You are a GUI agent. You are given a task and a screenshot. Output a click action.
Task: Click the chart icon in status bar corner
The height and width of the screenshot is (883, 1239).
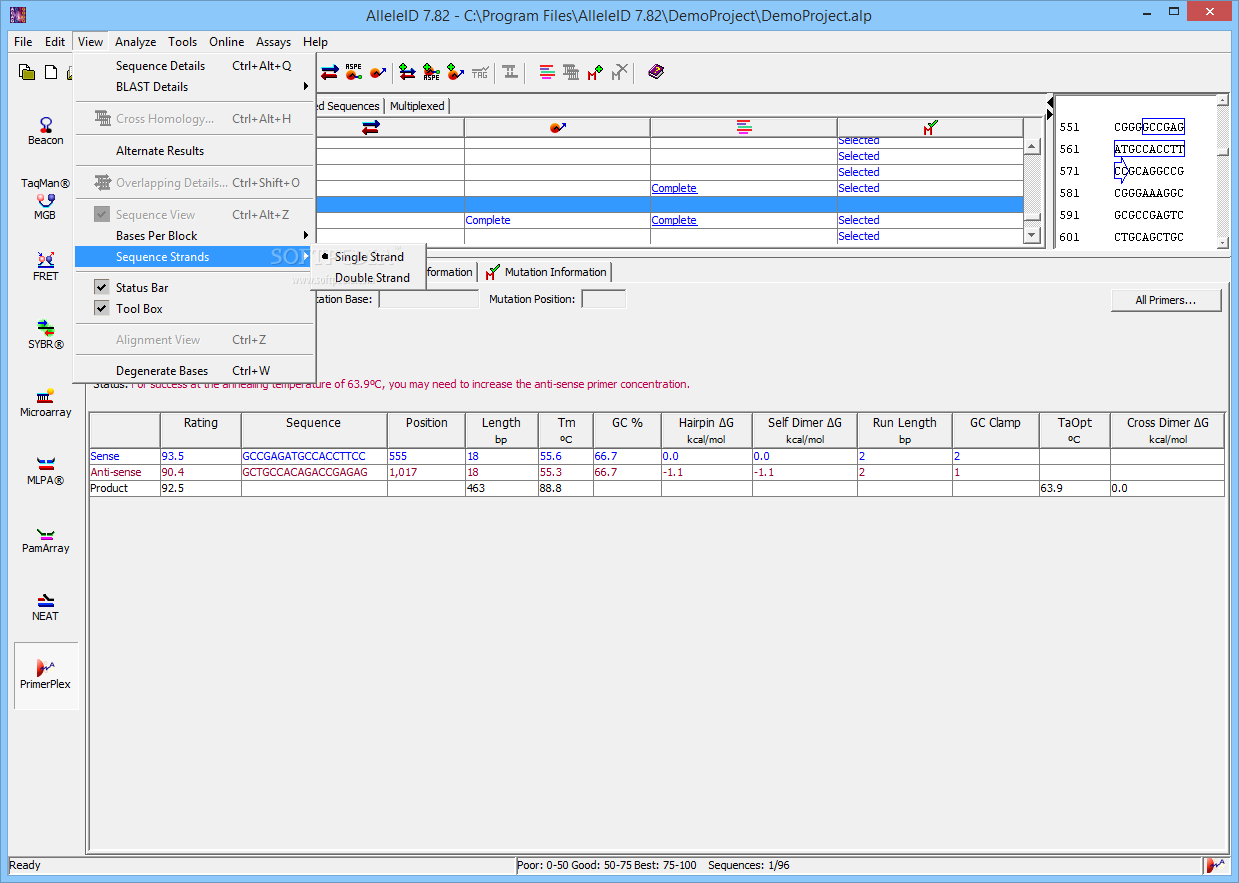pos(1216,865)
